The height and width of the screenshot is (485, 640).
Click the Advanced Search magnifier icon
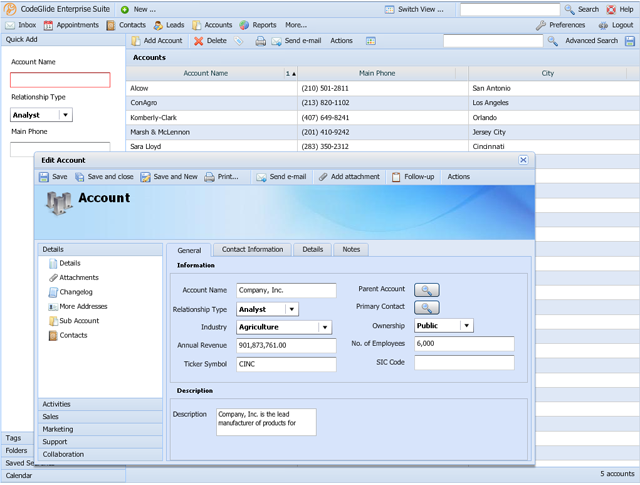coord(553,41)
